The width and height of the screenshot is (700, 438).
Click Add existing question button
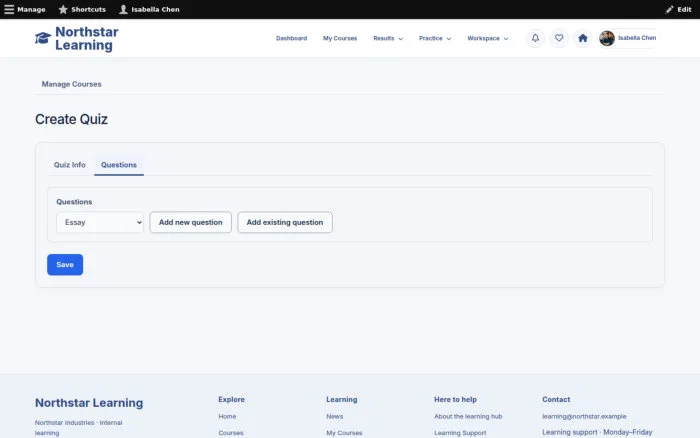point(285,222)
